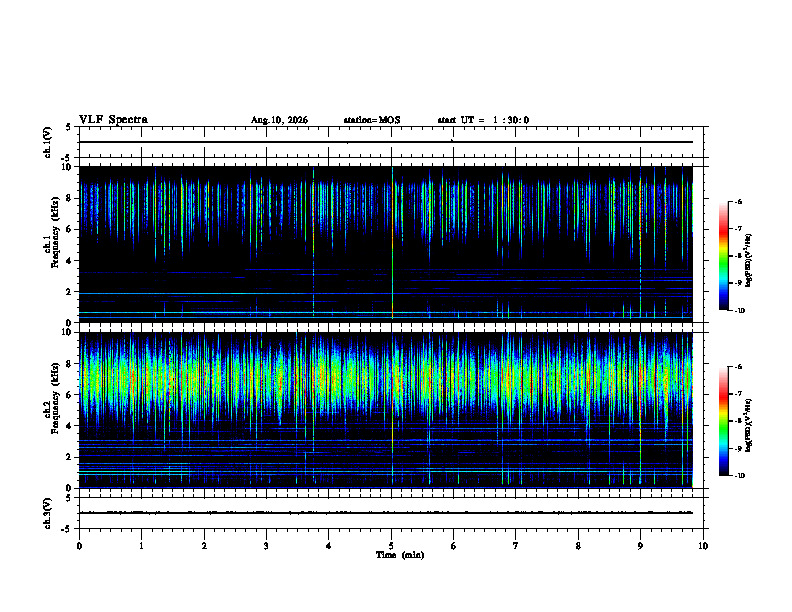Click the time axis tick label "5"
This screenshot has height=612, width=792.
click(391, 546)
